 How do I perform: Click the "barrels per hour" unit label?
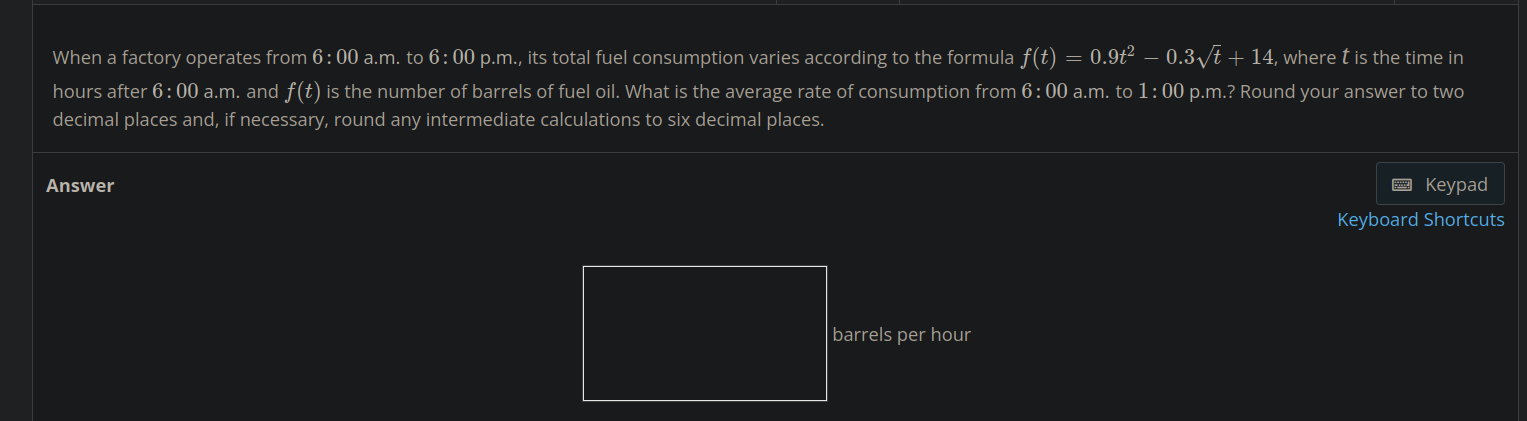901,335
